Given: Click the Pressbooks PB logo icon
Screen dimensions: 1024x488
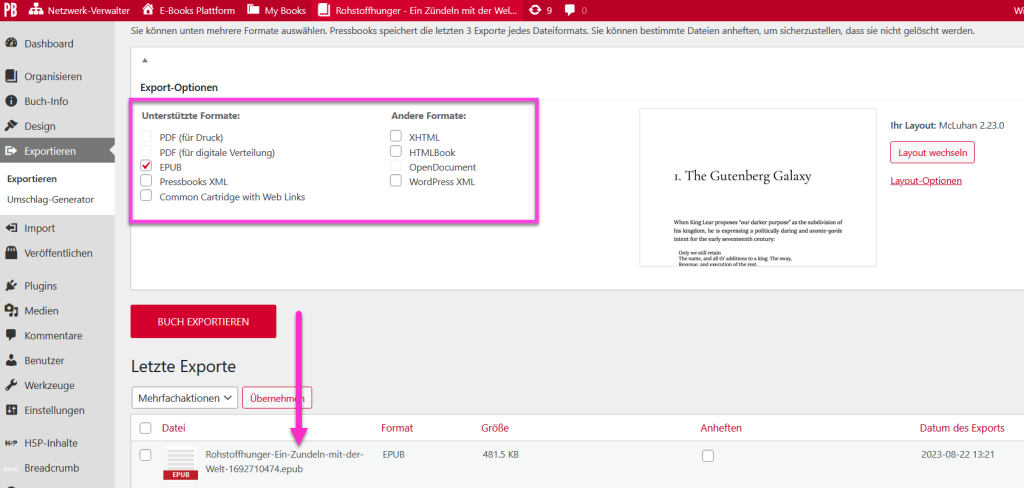Looking at the screenshot, I should (11, 10).
